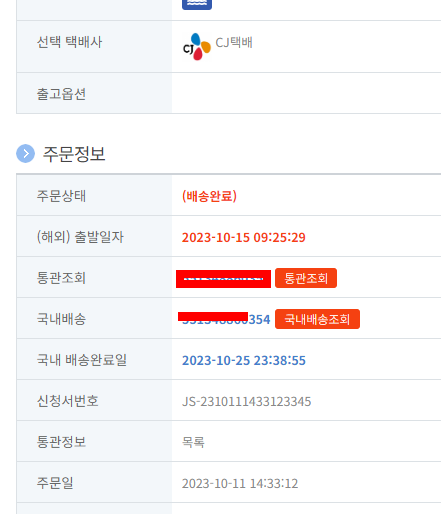Click the 배송완료 order status text
Image resolution: width=441 pixels, height=514 pixels.
[x=209, y=196]
